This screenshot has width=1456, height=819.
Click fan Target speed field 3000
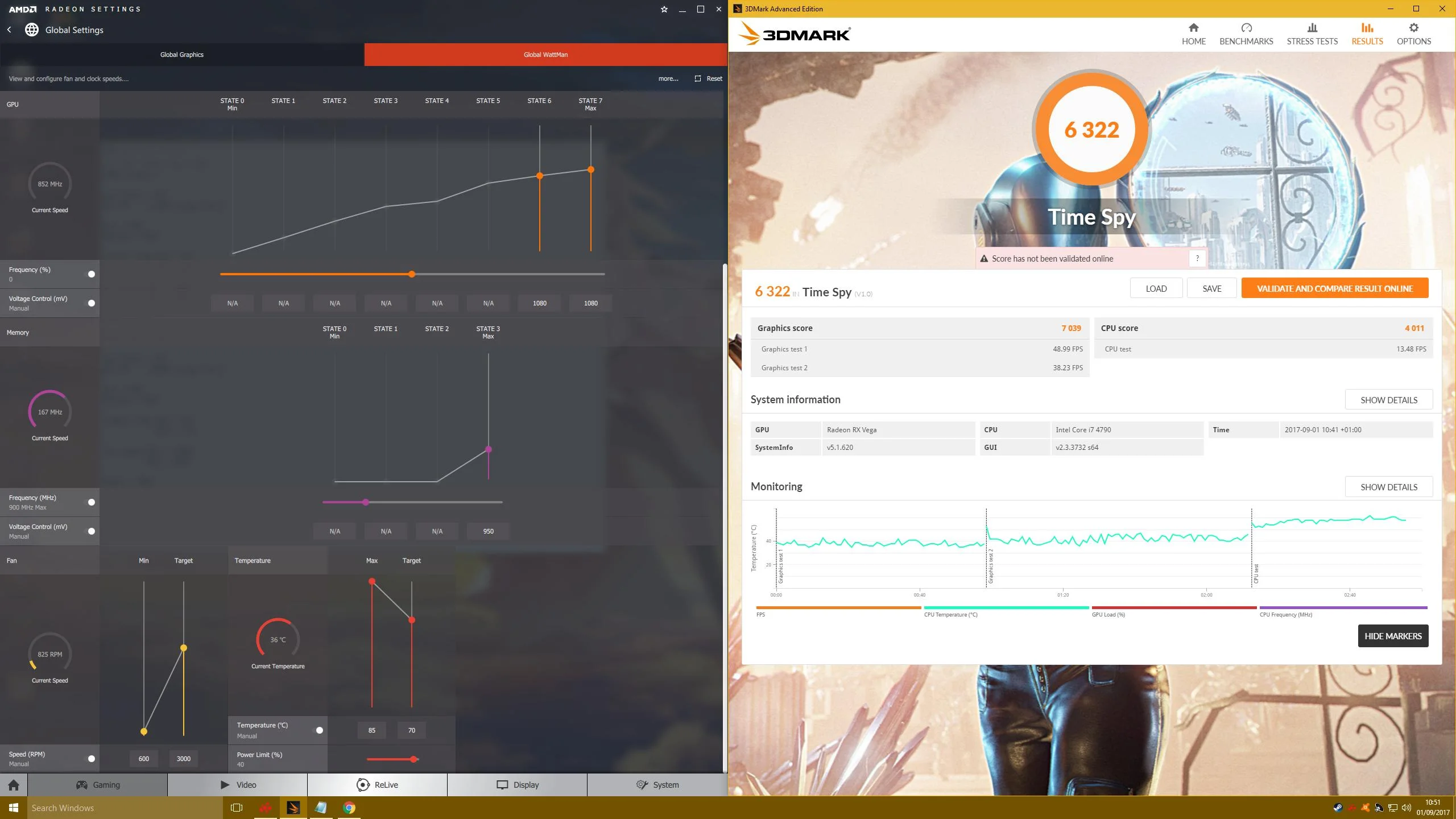(x=183, y=759)
